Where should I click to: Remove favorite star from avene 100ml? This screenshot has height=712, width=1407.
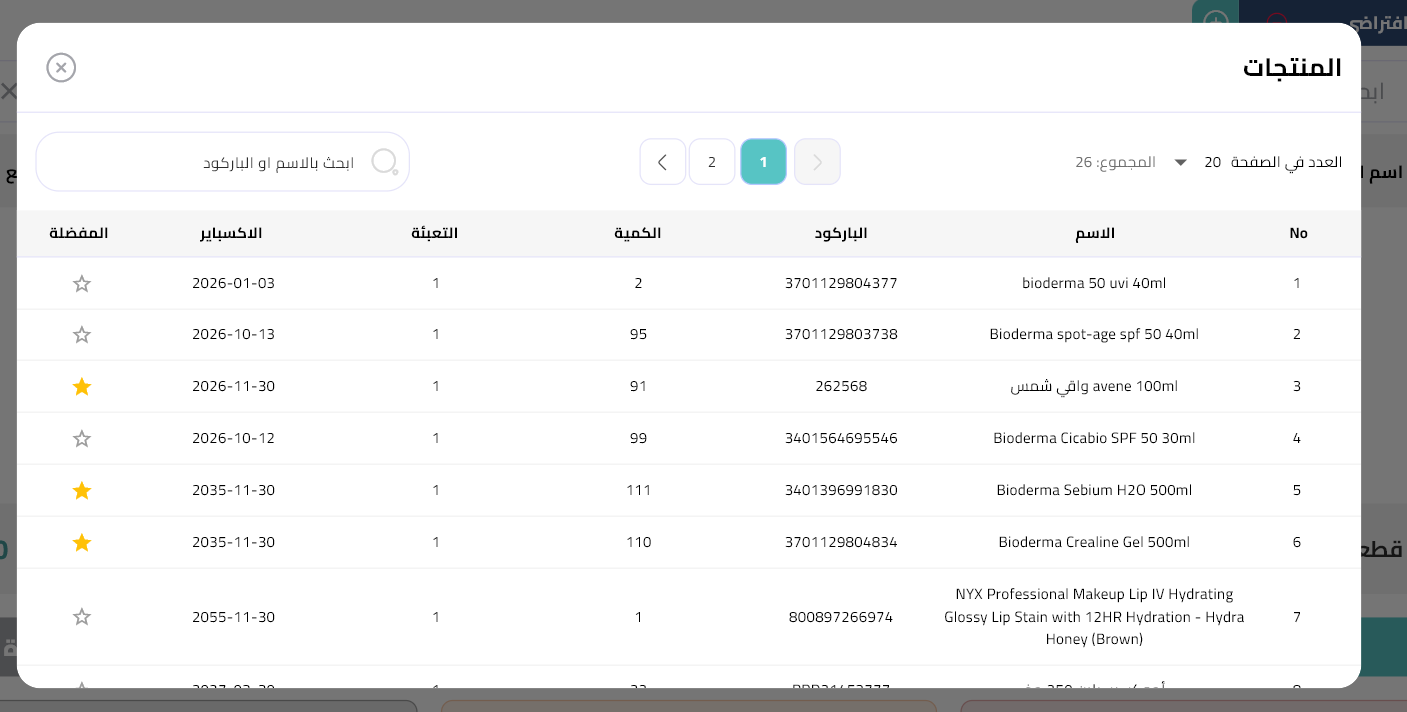pos(82,387)
